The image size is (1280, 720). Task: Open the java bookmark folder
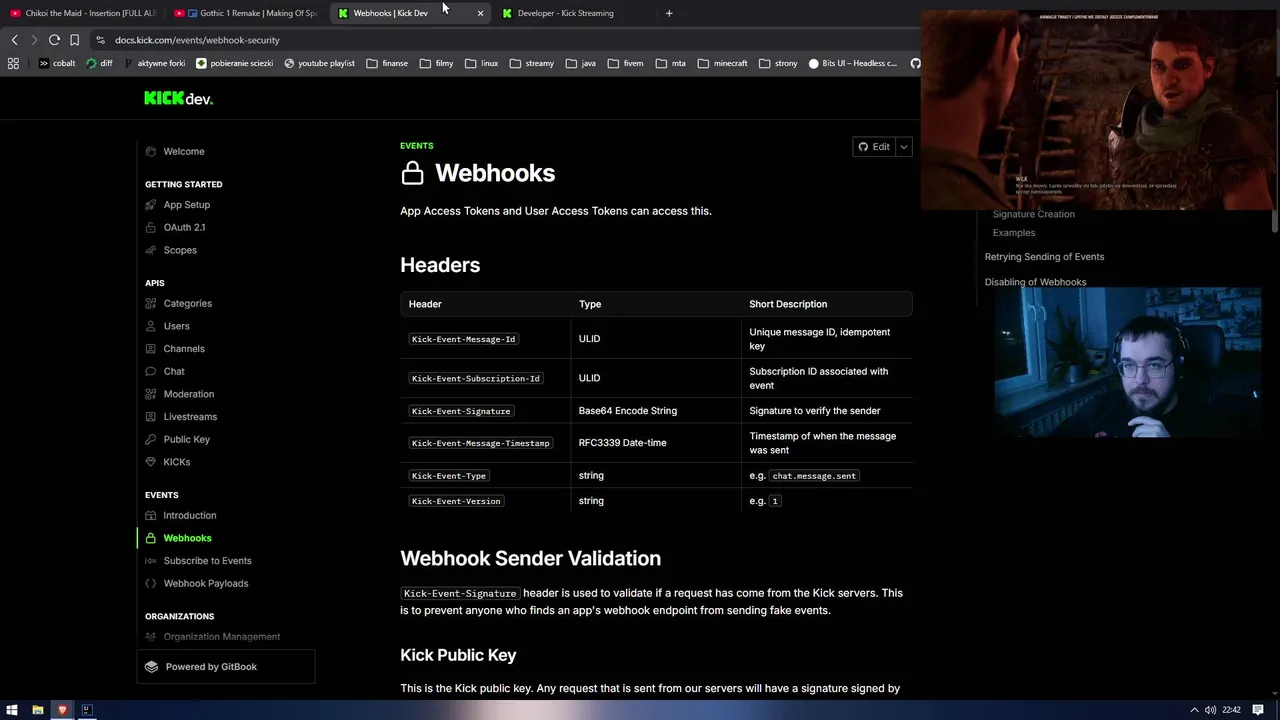(580, 63)
